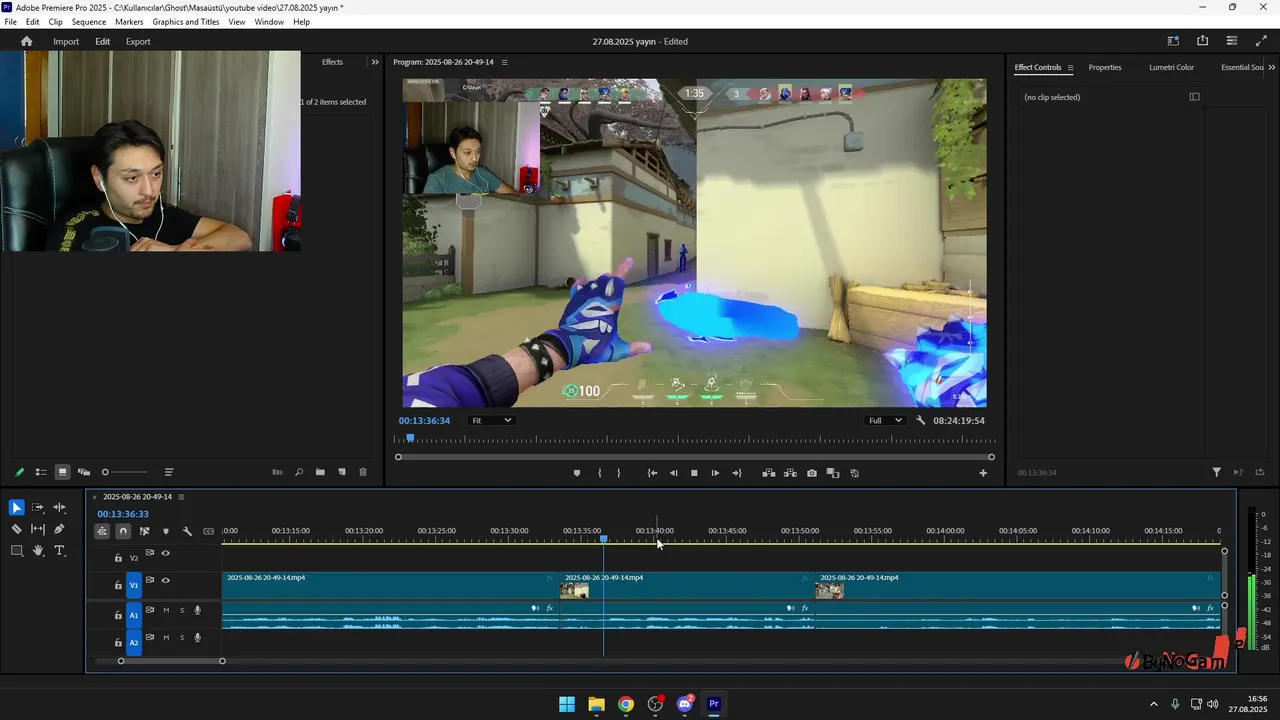Add a marker in the timeline toolbar
The width and height of the screenshot is (1280, 720).
tap(166, 531)
